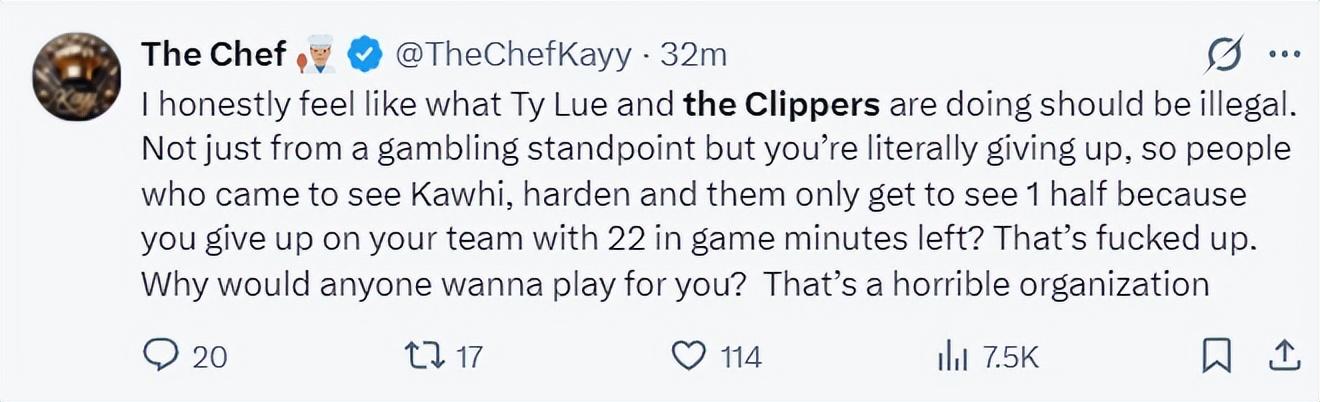
Task: Like the tweet with the heart icon
Action: (688, 356)
